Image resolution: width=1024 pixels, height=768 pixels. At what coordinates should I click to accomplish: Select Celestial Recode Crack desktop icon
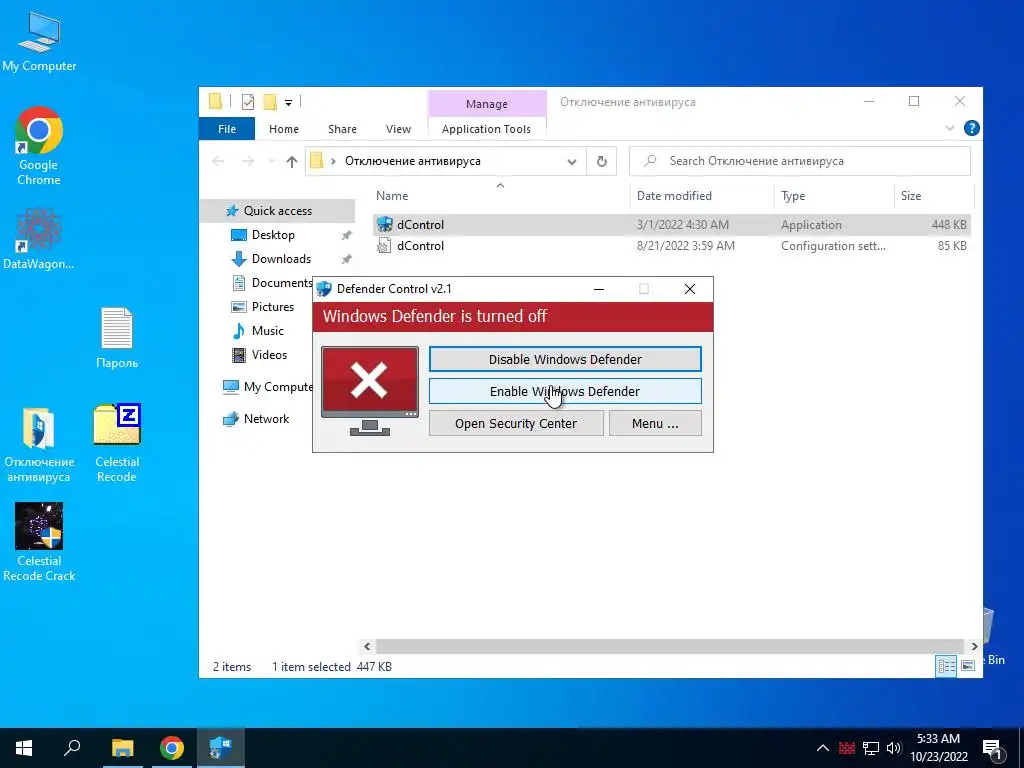39,541
